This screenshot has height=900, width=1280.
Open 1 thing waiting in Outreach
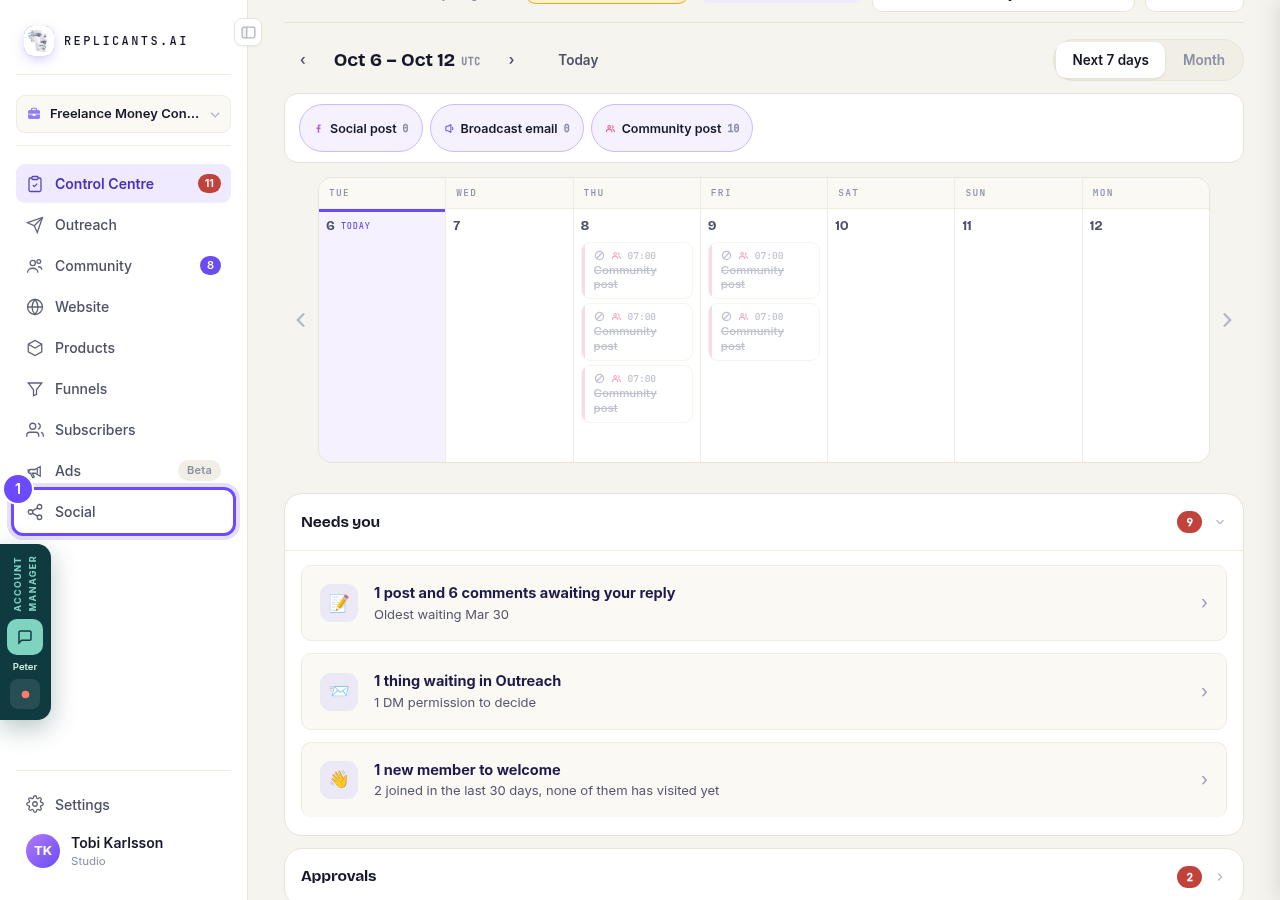pos(764,692)
